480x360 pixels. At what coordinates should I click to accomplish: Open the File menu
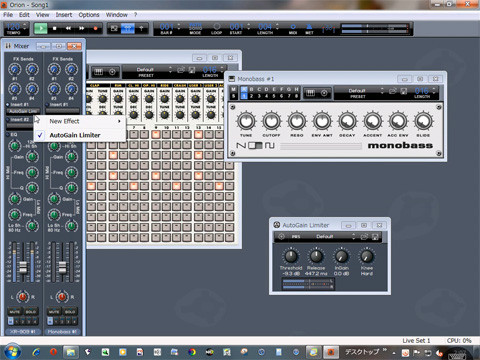point(8,15)
